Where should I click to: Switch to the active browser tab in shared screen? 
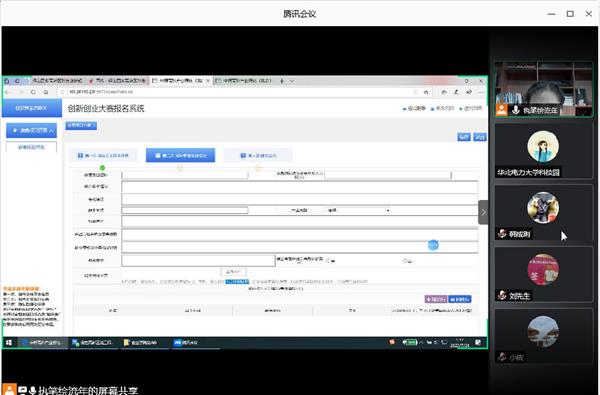click(x=181, y=81)
